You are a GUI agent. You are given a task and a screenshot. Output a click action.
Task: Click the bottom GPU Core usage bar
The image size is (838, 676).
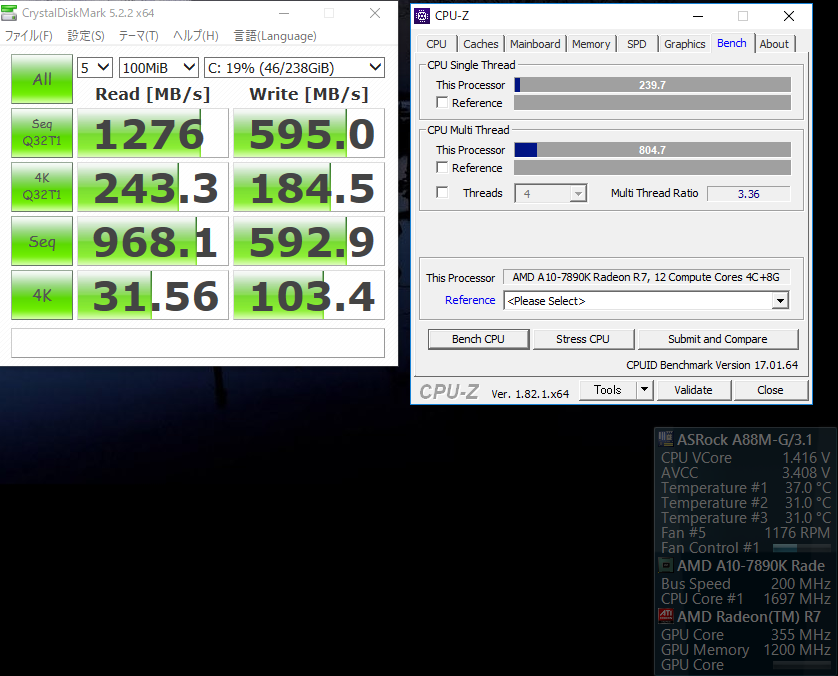coord(801,665)
